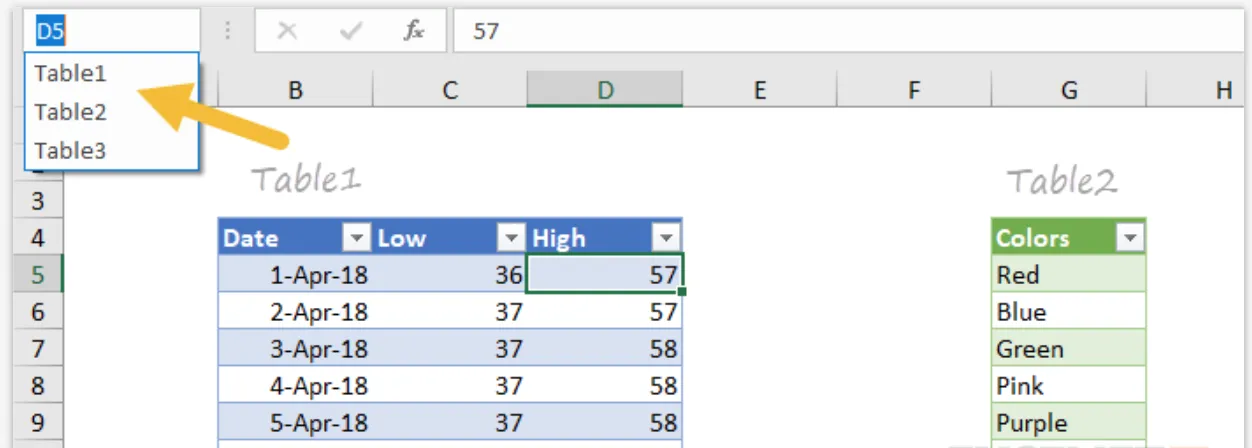The width and height of the screenshot is (1252, 448).
Task: Select Table2 from the Name Box list
Action: click(x=112, y=112)
